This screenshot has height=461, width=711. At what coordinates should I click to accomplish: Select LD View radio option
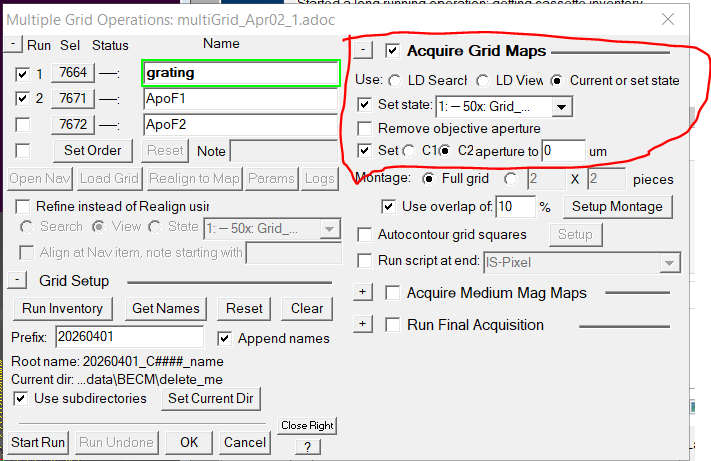pos(483,81)
